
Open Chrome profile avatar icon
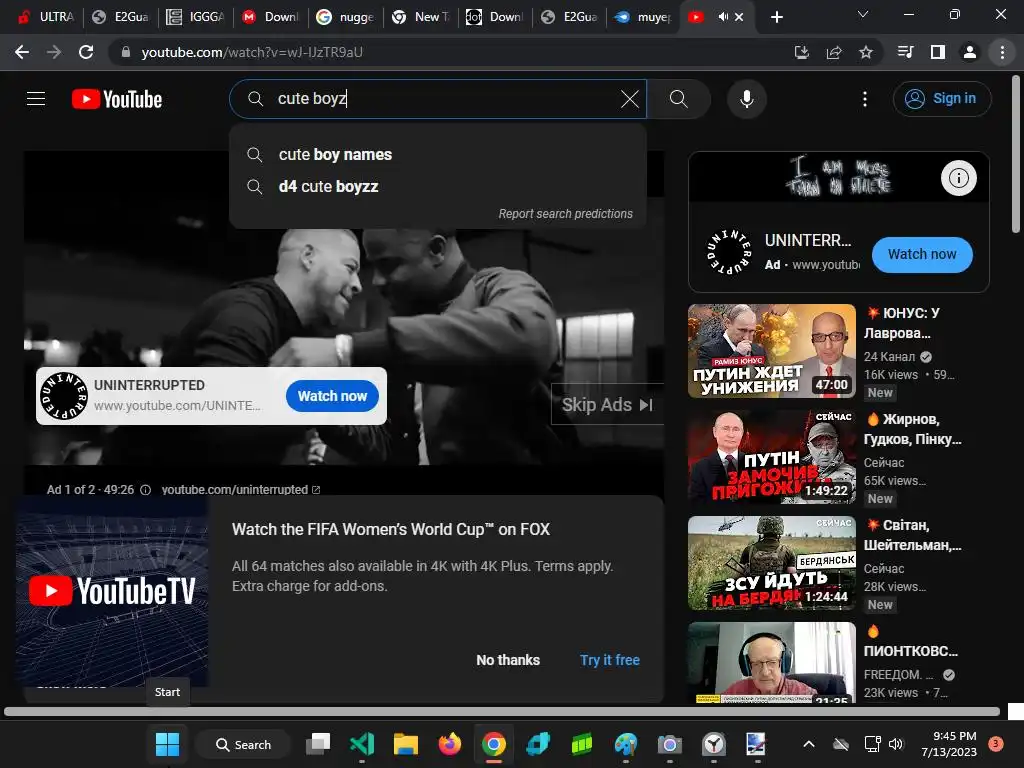click(x=970, y=52)
